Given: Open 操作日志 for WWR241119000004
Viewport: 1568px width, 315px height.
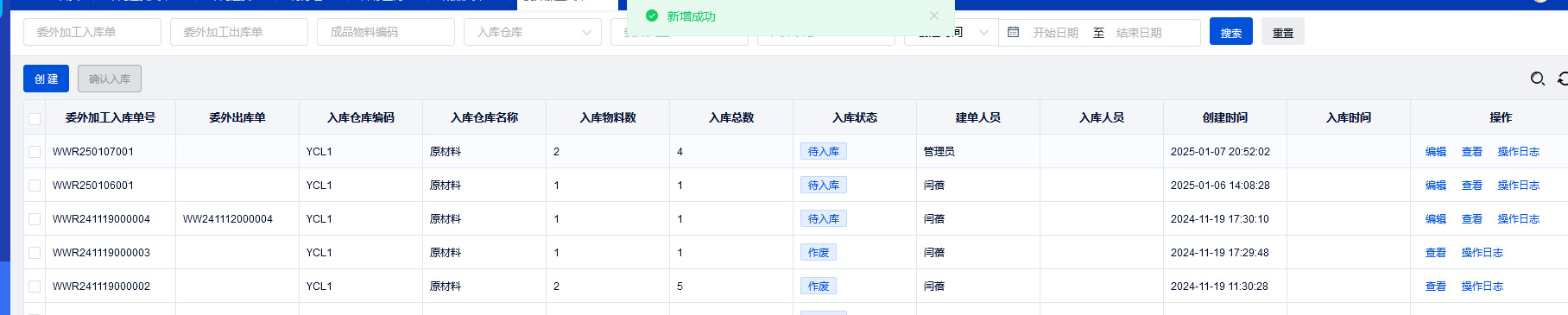Looking at the screenshot, I should tap(1519, 219).
